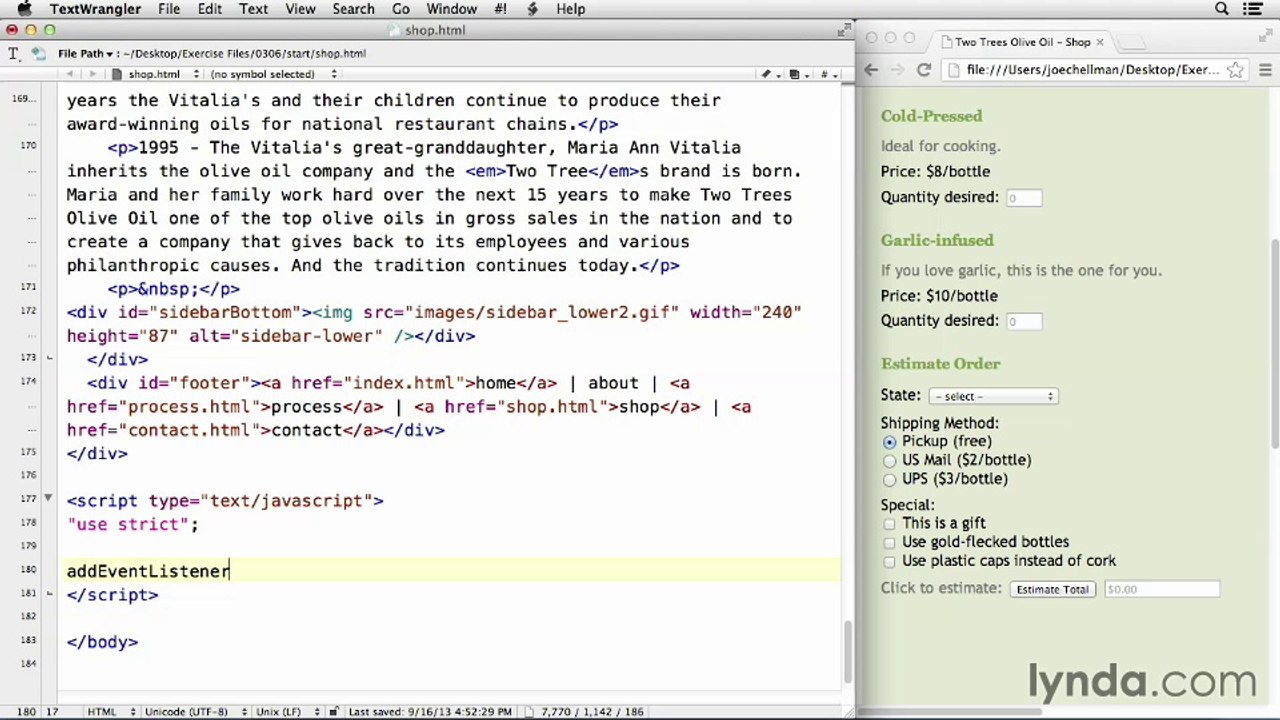Click the browser page vertical scrollbar
Image resolution: width=1280 pixels, height=720 pixels.
(1273, 345)
